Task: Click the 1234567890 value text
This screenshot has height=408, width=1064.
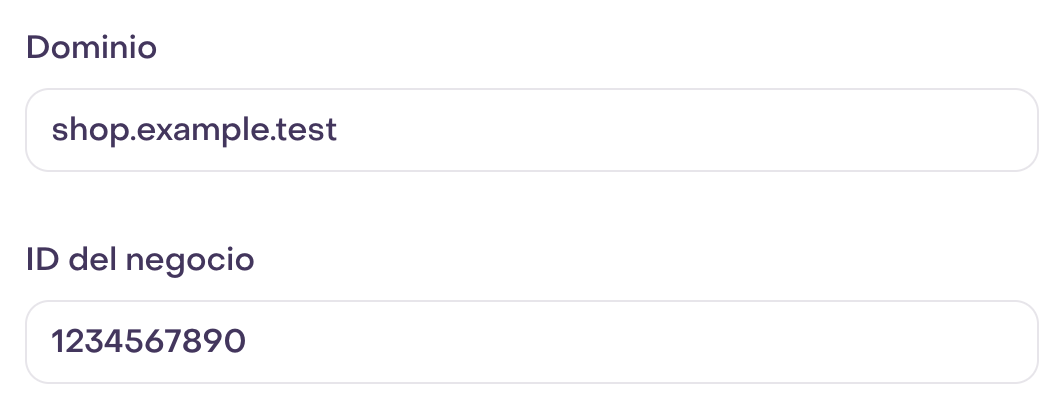Action: (x=149, y=341)
